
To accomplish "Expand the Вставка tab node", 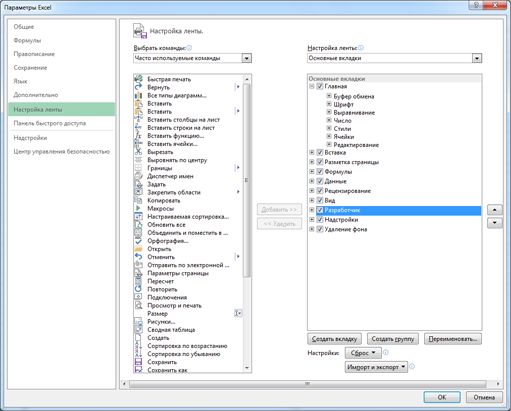I will [x=312, y=152].
